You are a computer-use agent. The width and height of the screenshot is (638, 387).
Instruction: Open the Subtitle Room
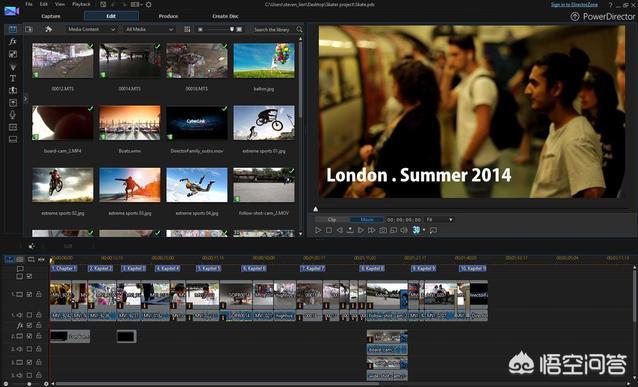click(x=13, y=140)
